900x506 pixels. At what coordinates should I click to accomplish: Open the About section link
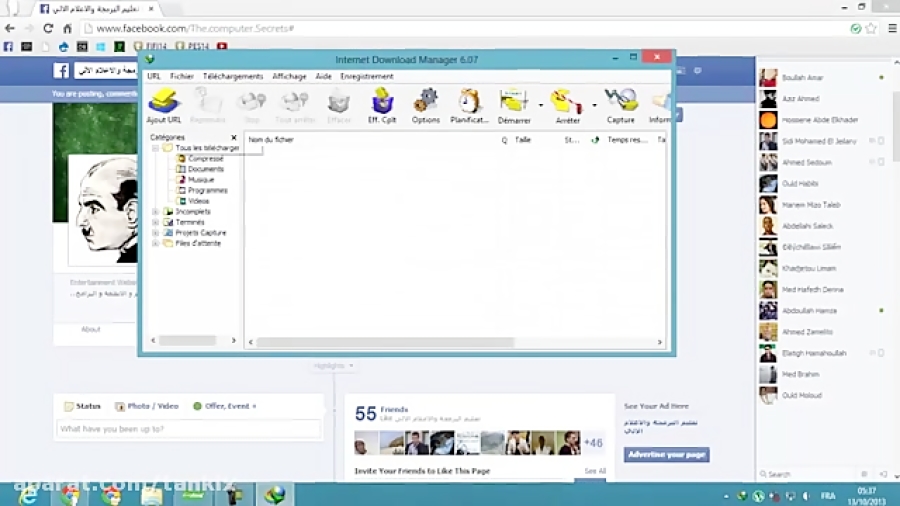click(x=91, y=329)
